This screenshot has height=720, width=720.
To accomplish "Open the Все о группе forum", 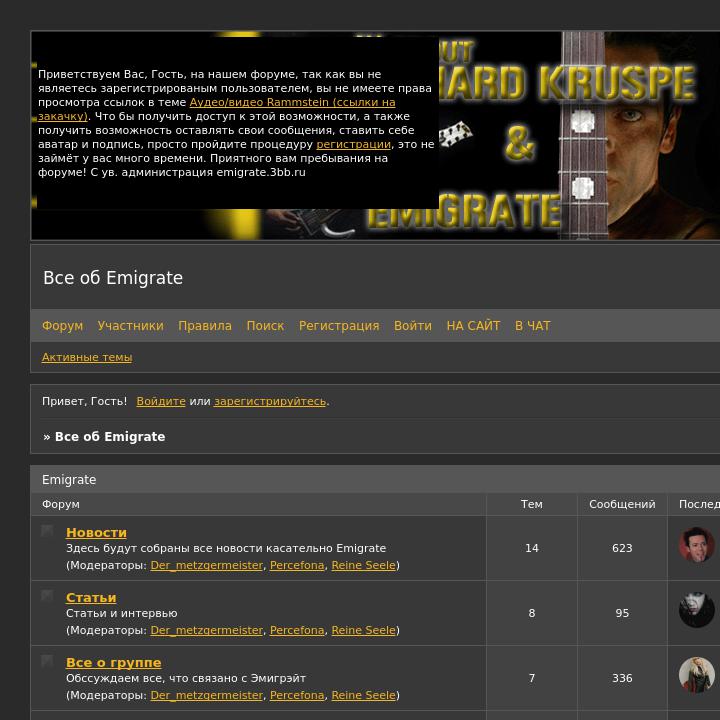I will pos(113,663).
